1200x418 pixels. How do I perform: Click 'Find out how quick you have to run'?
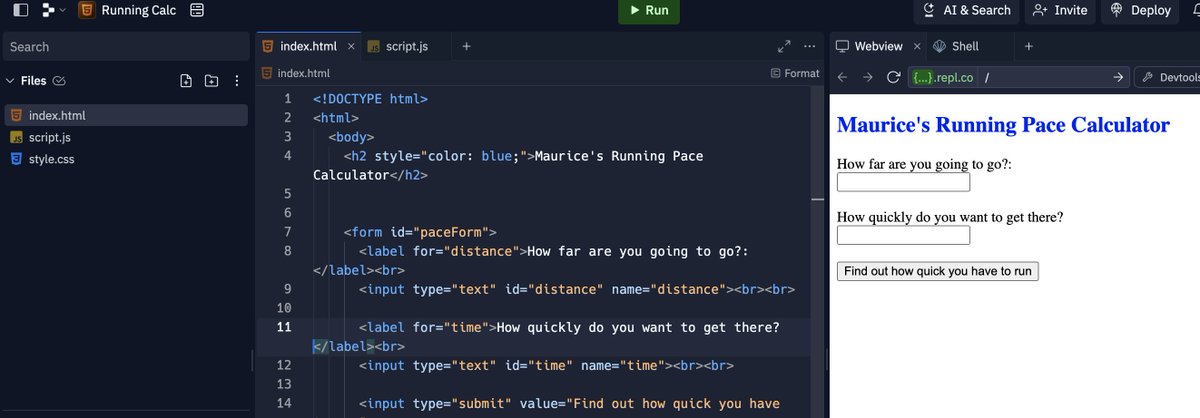click(x=938, y=271)
